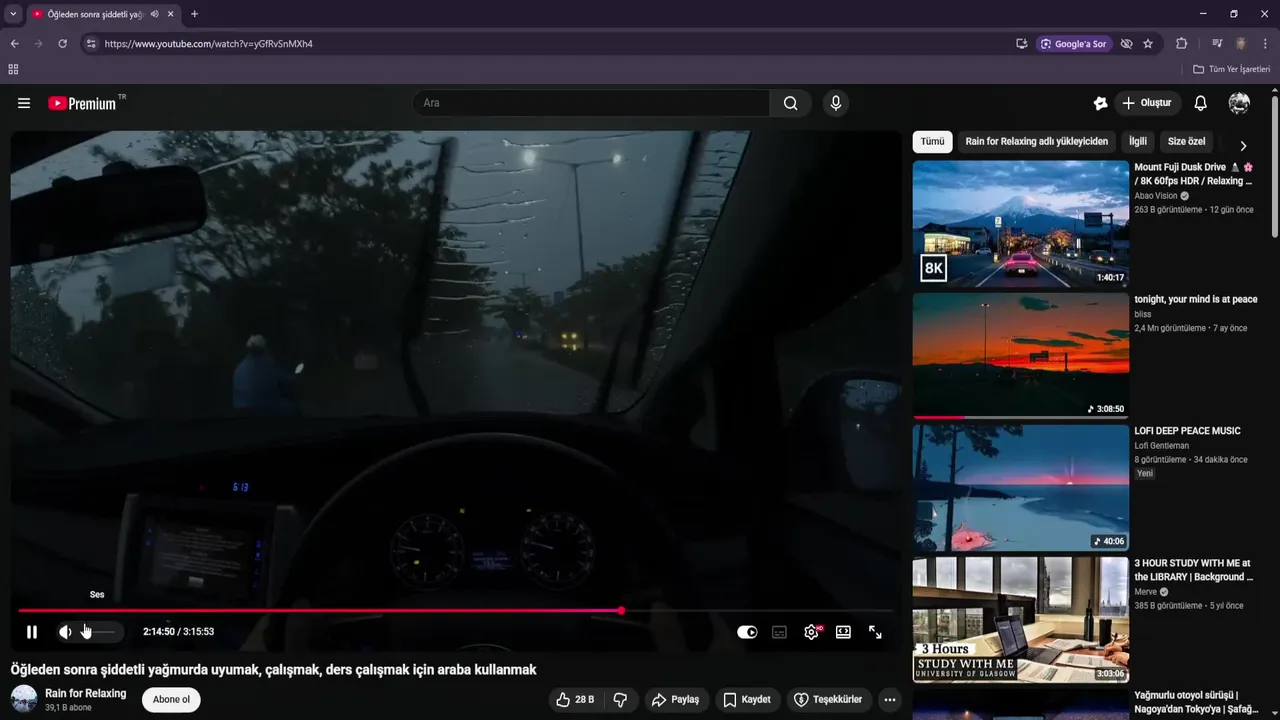Open LOFI DEEP PEACE MUSIC thumbnail
The image size is (1280, 720).
[x=1021, y=488]
